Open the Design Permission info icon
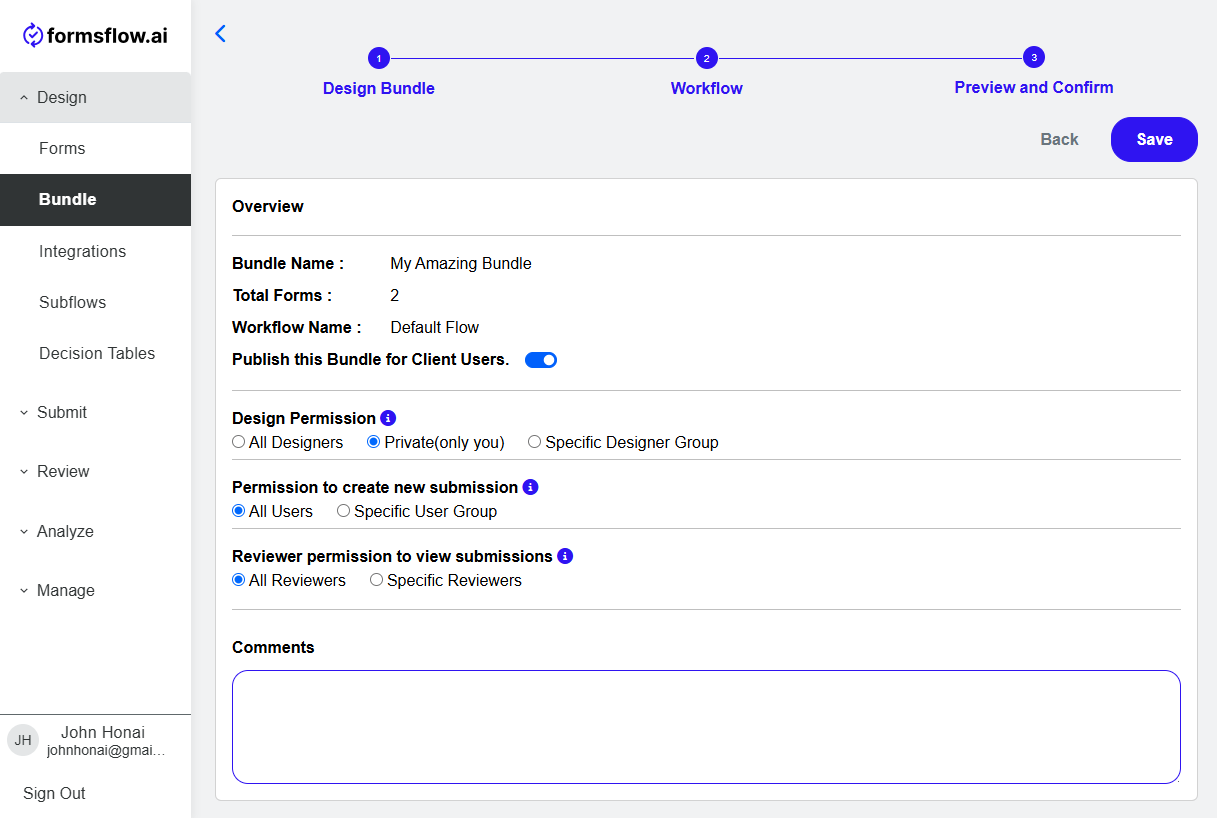Image resolution: width=1217 pixels, height=818 pixels. [x=388, y=418]
